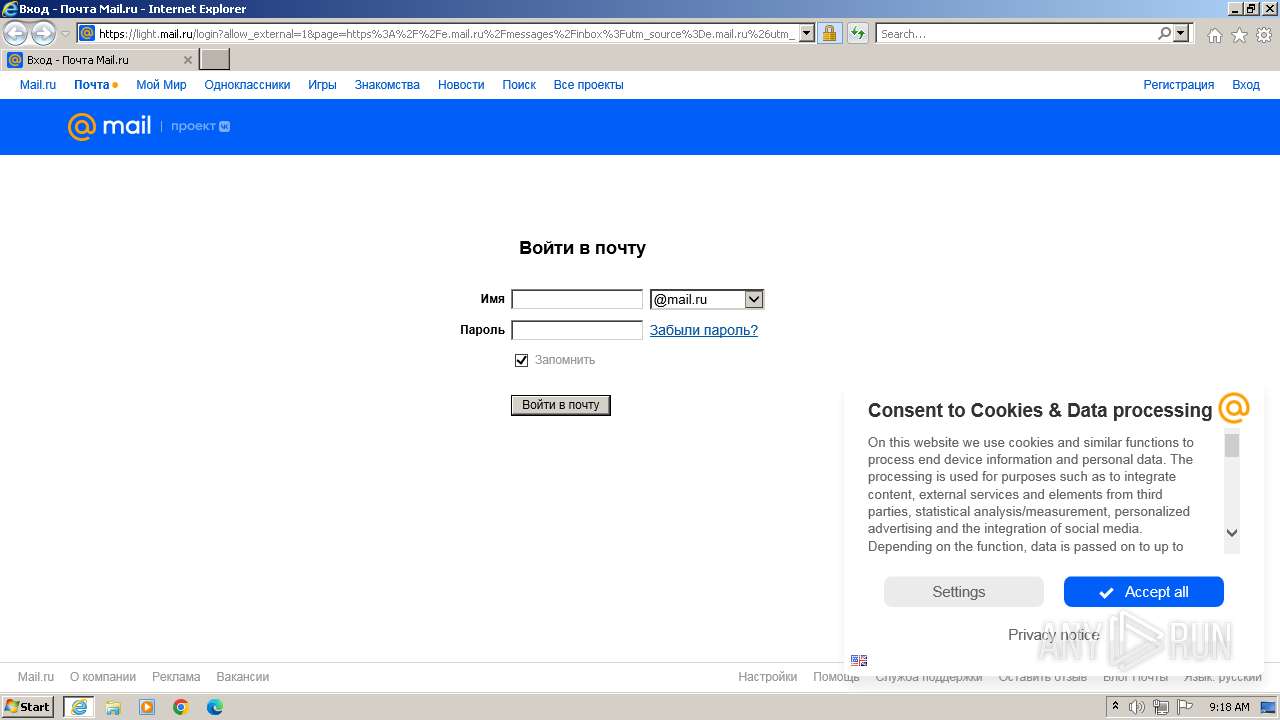Open Windows Media Player from taskbar
The width and height of the screenshot is (1280, 720).
147,707
